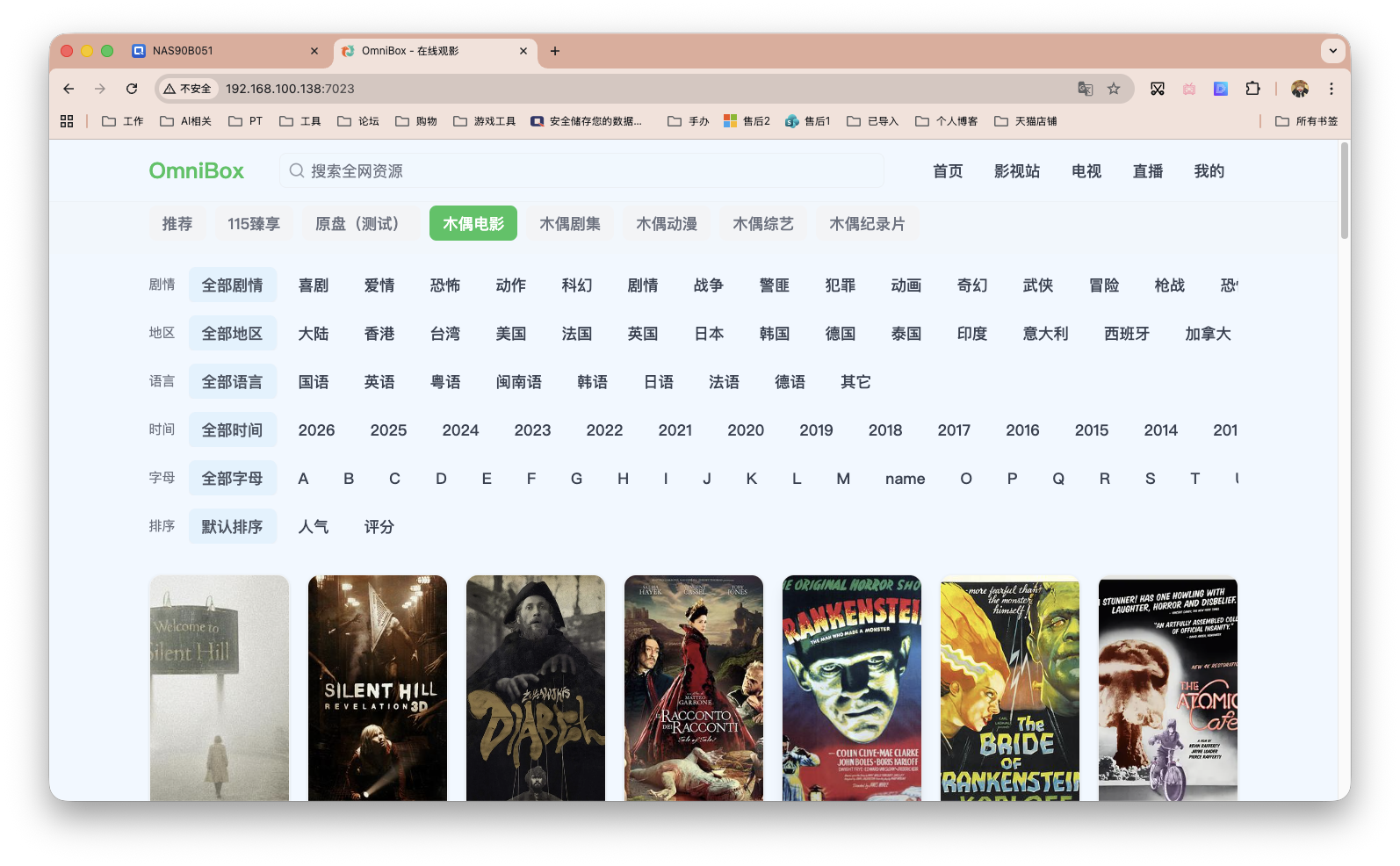This screenshot has width=1400, height=866.
Task: Sort results by 评分
Action: tap(379, 527)
